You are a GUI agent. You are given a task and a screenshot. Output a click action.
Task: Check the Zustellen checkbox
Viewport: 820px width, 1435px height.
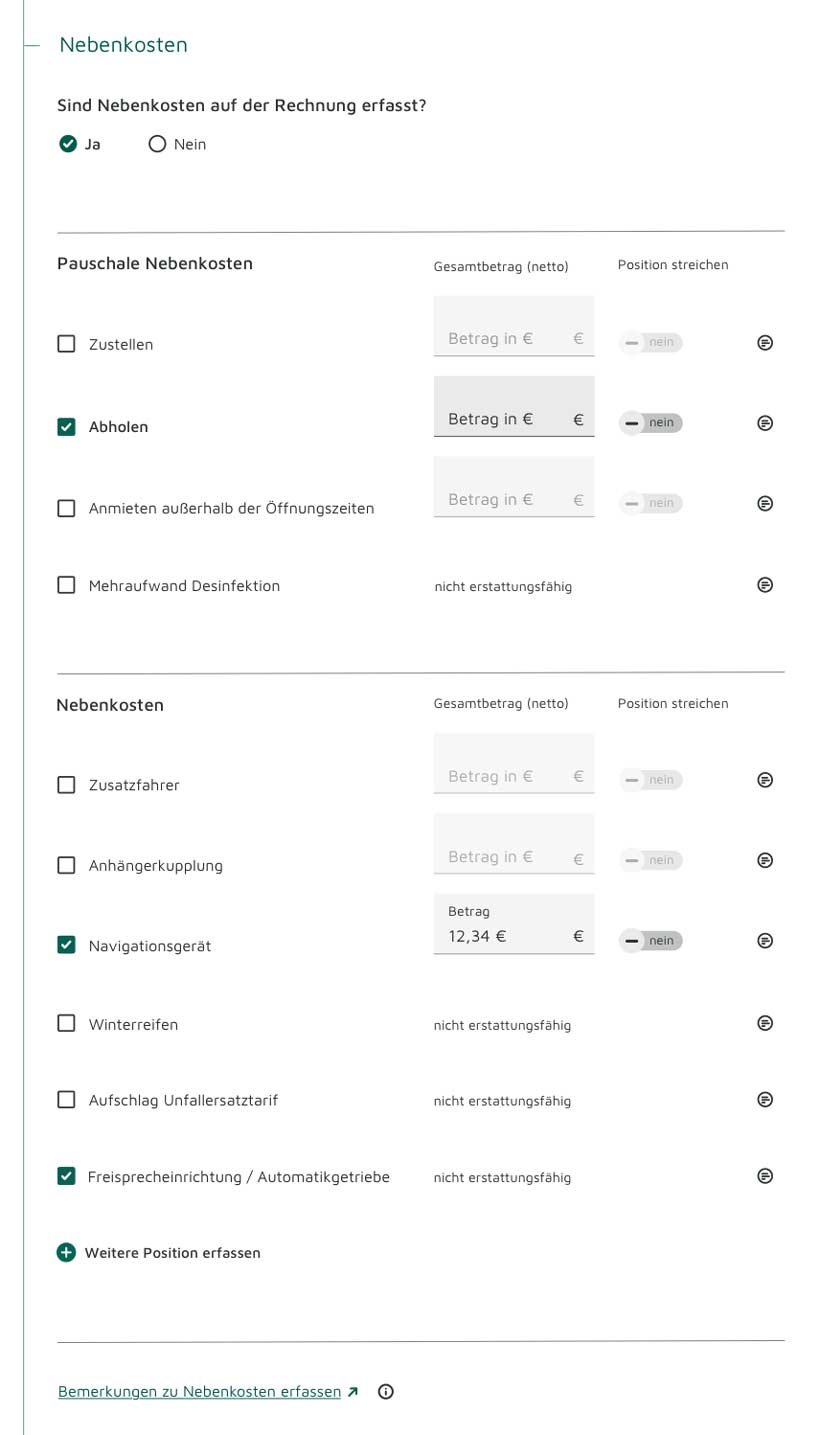[x=66, y=344]
